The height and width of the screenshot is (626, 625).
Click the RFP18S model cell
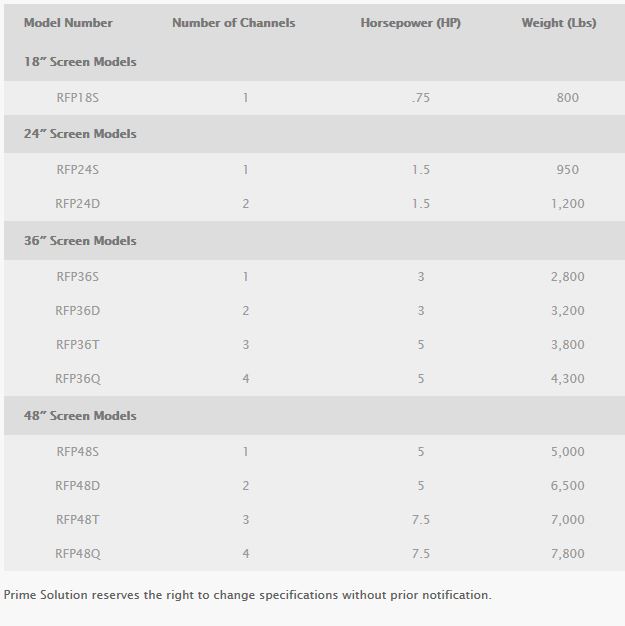(x=79, y=98)
